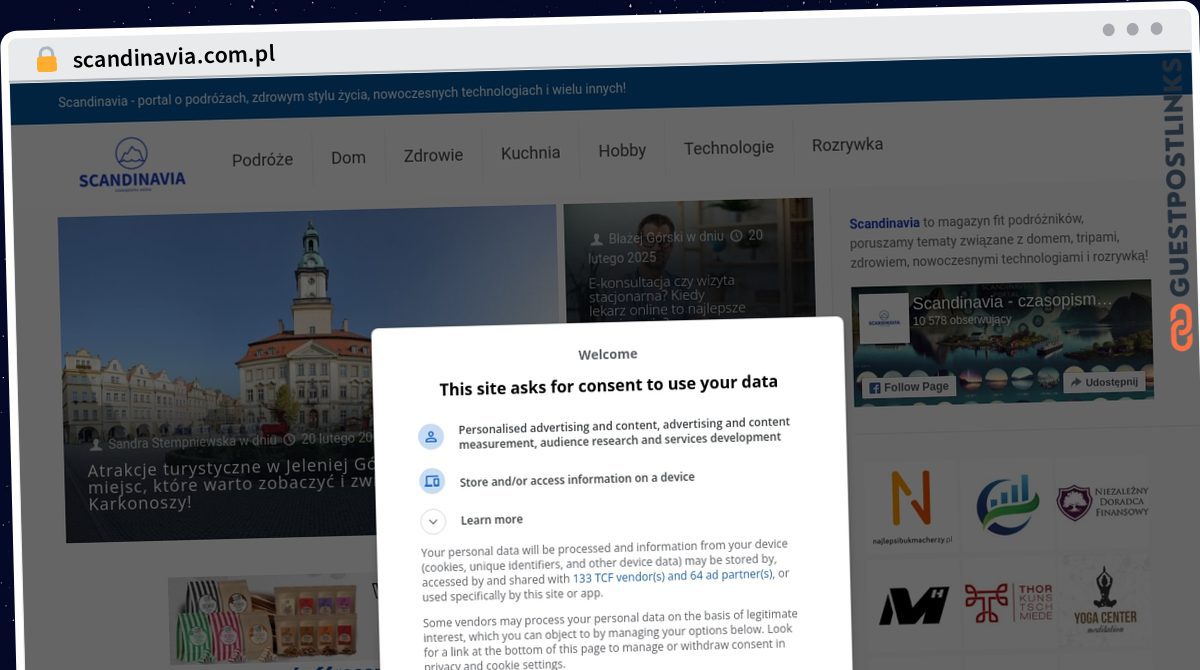Image resolution: width=1200 pixels, height=670 pixels.
Task: Open the 133 TCF vendors link
Action: coord(673,577)
